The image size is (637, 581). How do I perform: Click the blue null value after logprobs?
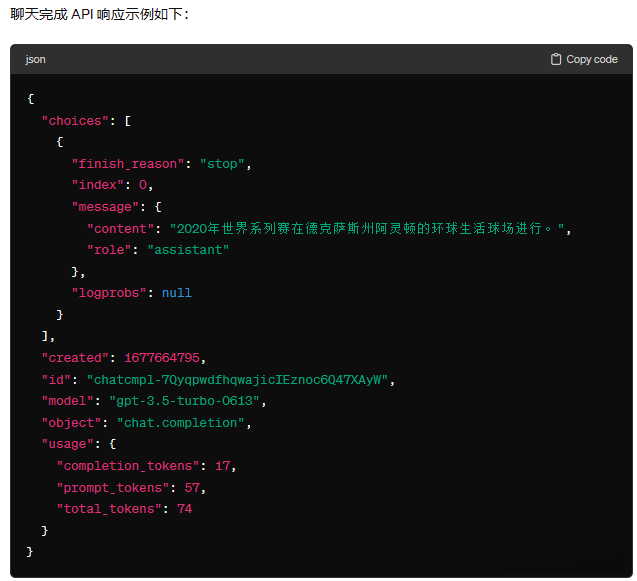176,293
